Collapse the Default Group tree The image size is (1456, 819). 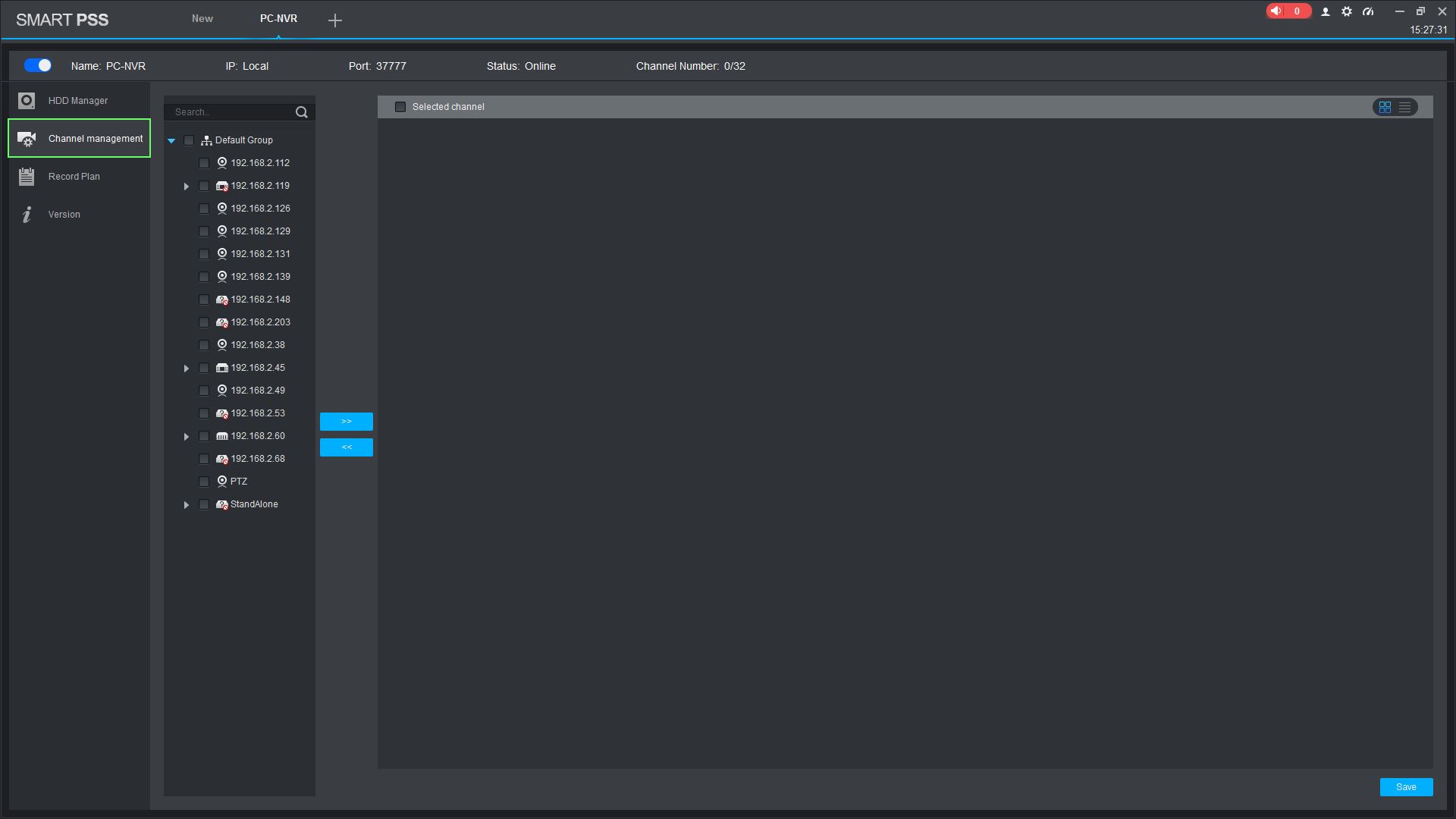[x=171, y=140]
